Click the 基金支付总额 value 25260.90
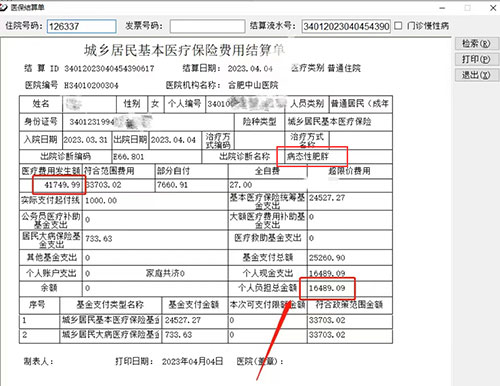 327,258
